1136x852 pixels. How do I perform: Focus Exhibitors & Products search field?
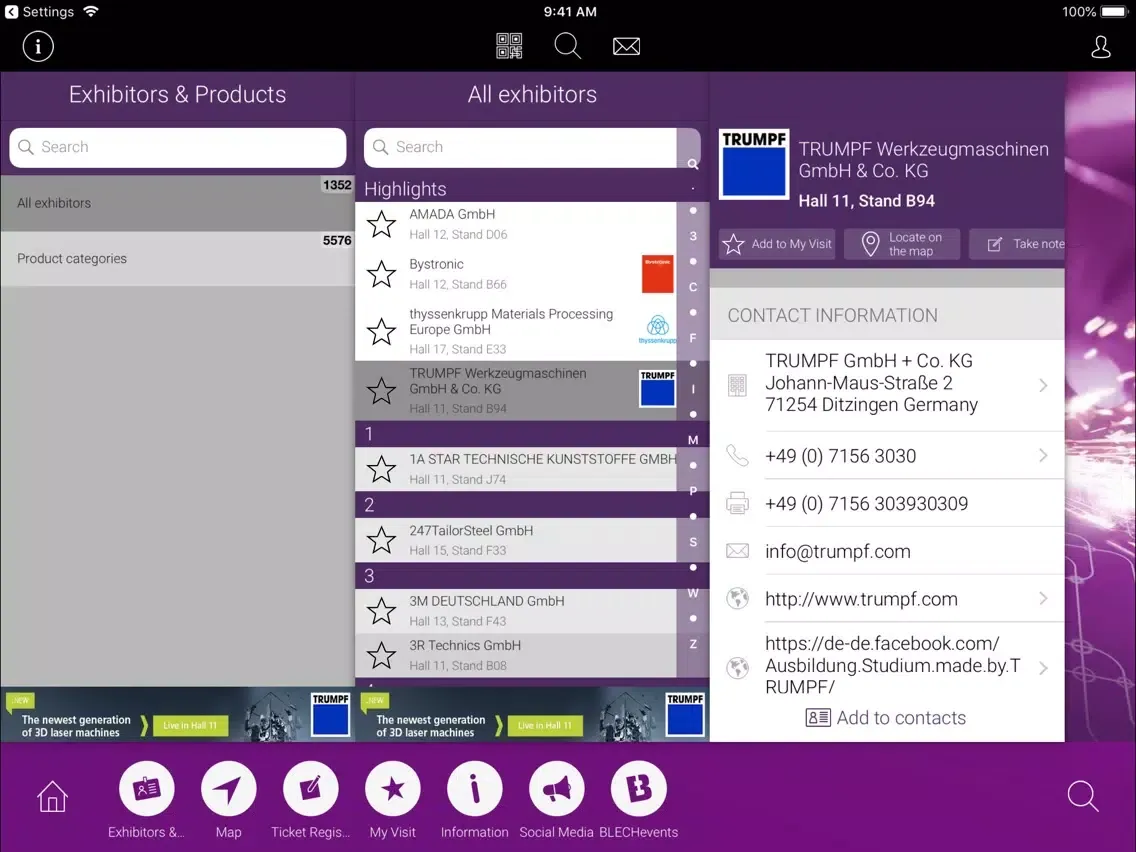[178, 147]
